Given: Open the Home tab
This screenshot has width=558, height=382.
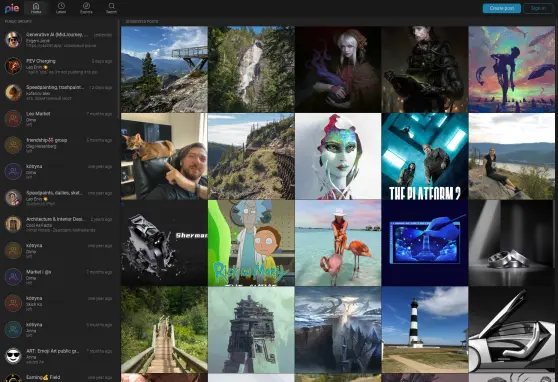Looking at the screenshot, I should click(x=36, y=8).
